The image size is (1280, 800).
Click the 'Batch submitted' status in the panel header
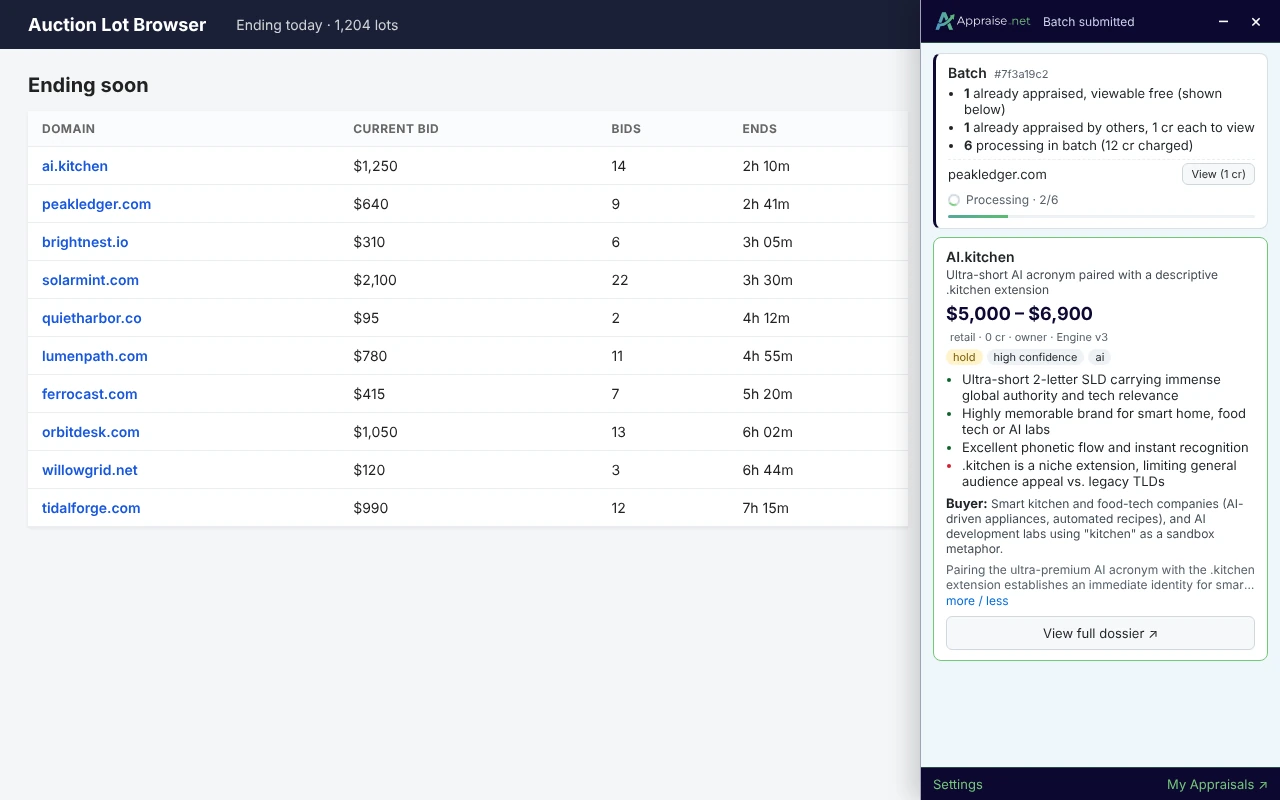(x=1088, y=22)
